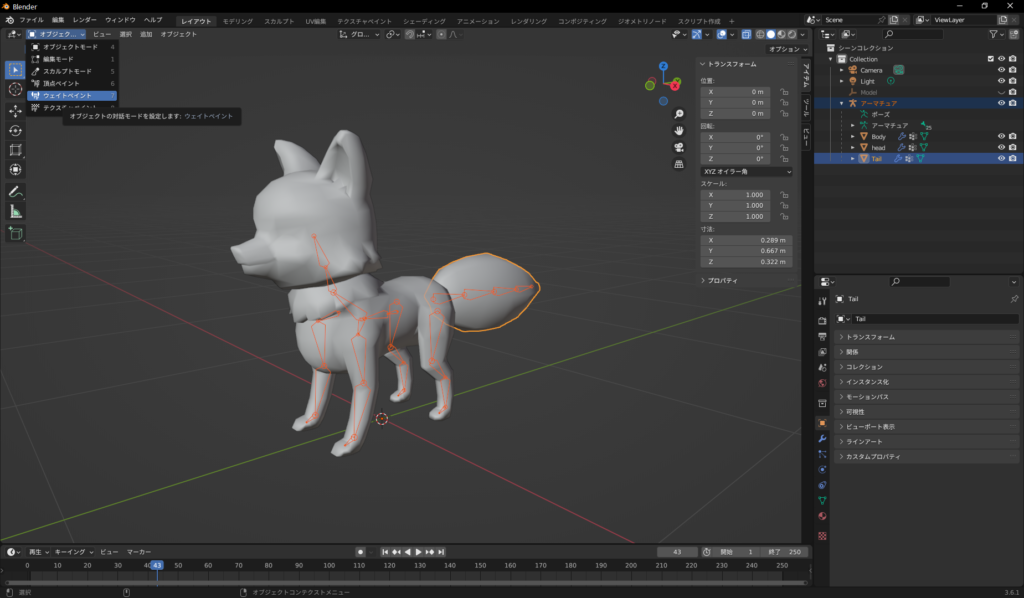The width and height of the screenshot is (1024, 598).
Task: Hide the Light object in the outliner
Action: click(x=1002, y=81)
